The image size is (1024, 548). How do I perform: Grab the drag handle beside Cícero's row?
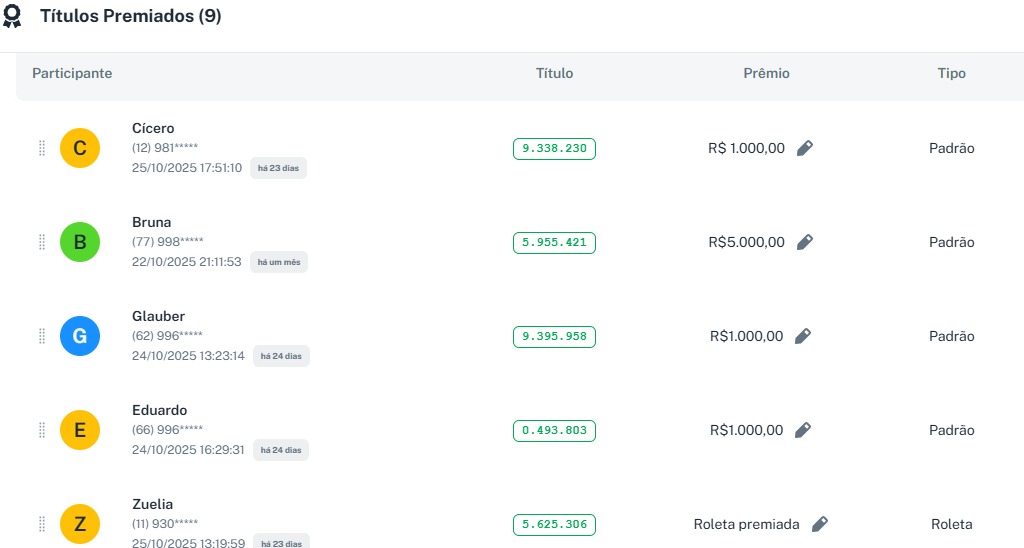point(42,148)
